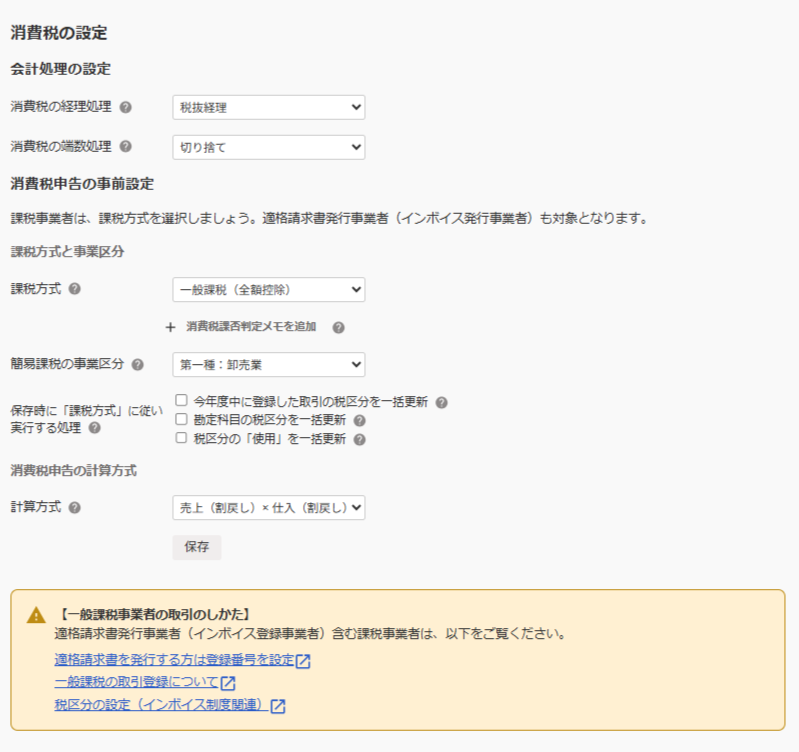Click the 保存 button
799x752 pixels.
click(x=196, y=547)
